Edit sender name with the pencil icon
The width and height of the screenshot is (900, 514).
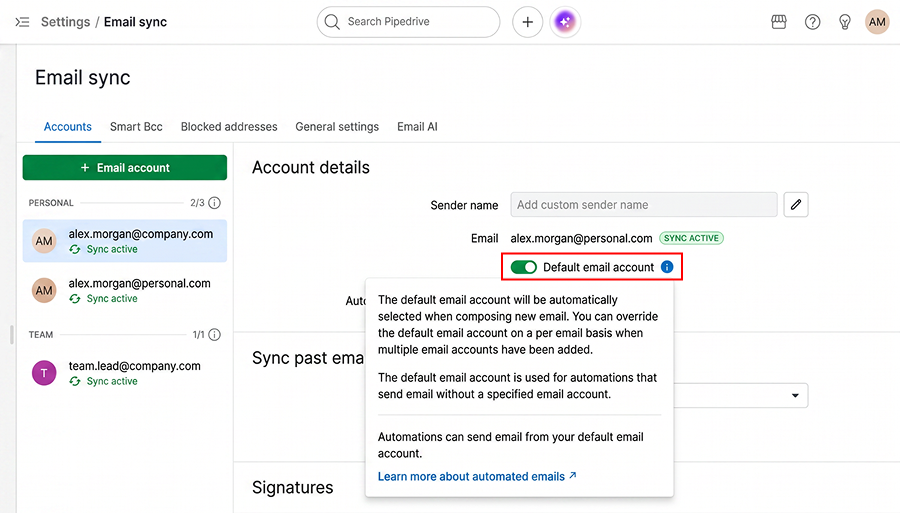796,205
